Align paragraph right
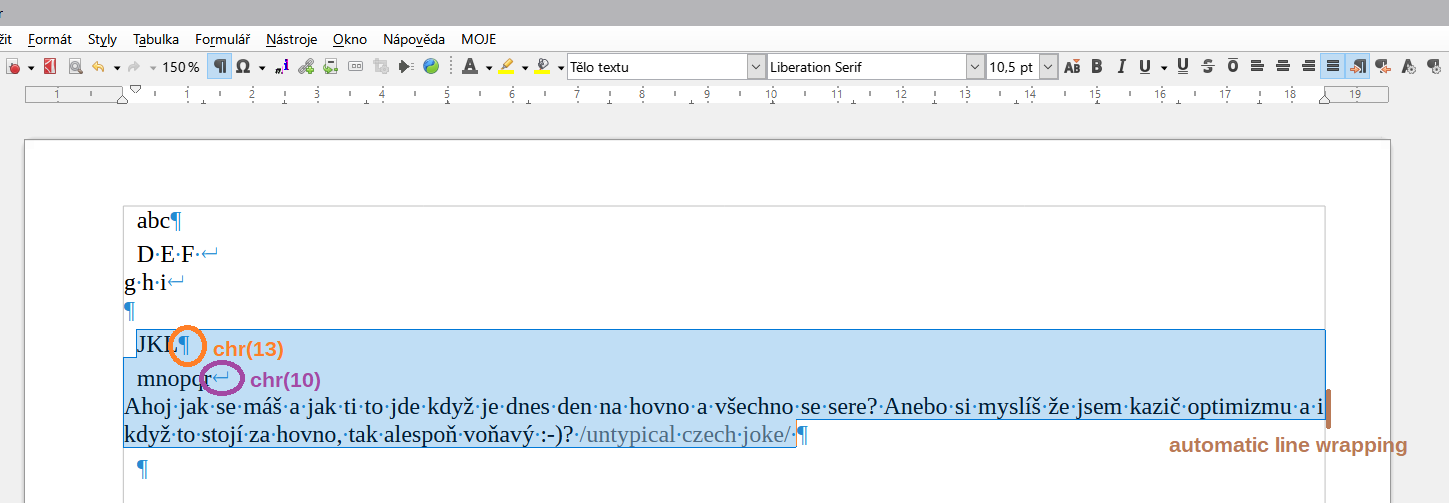The image size is (1449, 503). tap(1308, 67)
